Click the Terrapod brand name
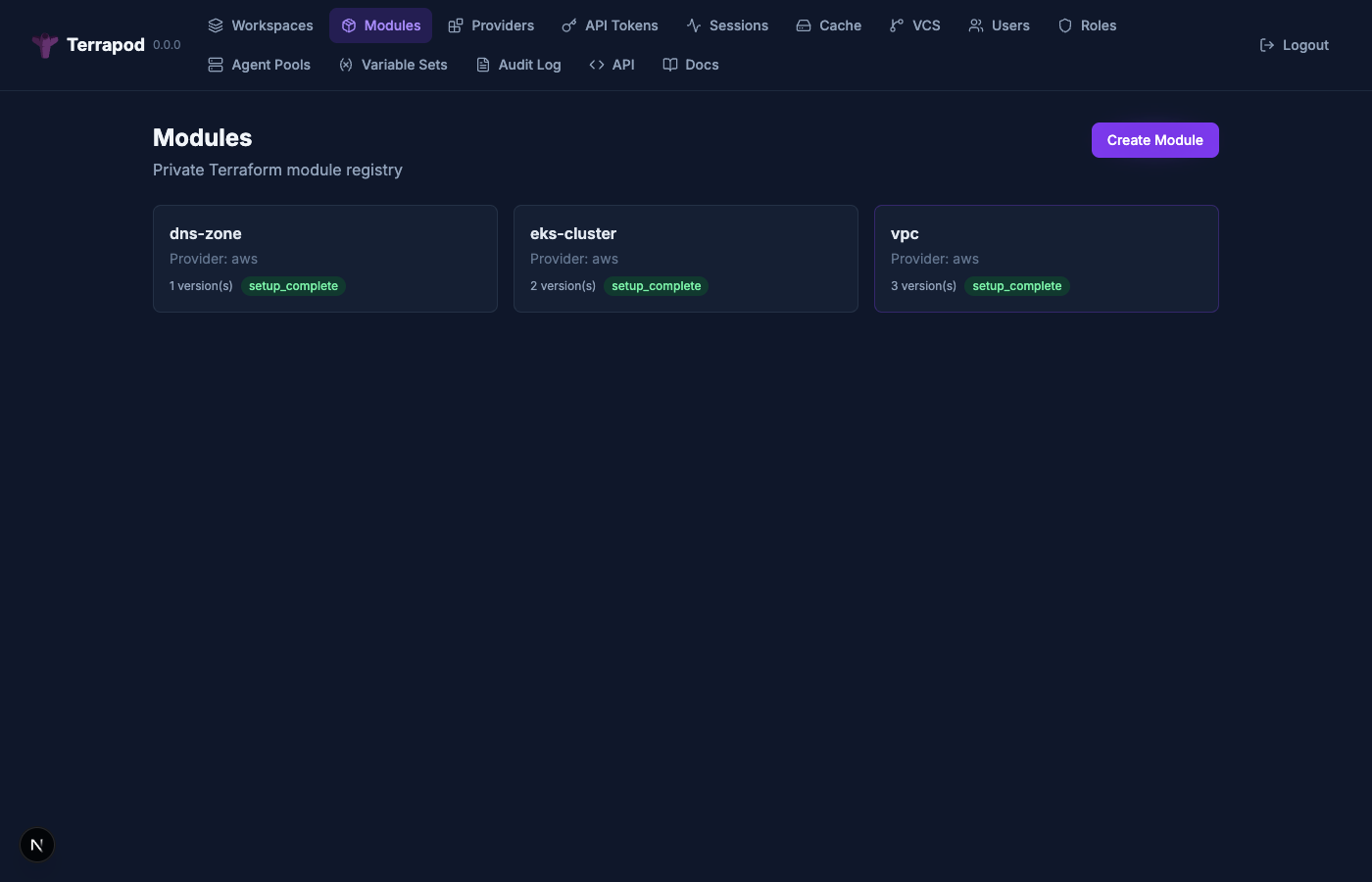 point(106,45)
